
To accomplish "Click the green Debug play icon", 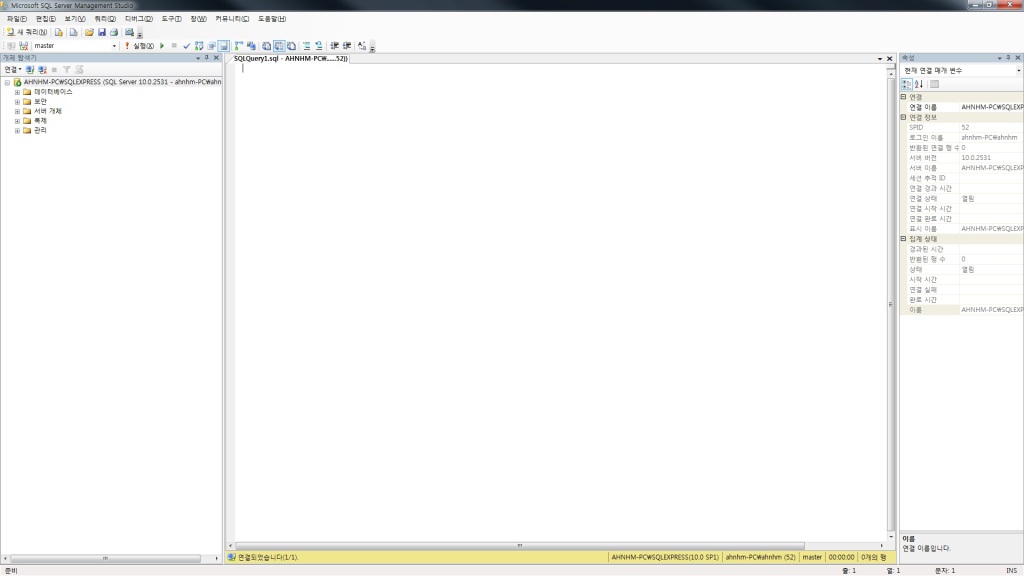I will point(162,46).
